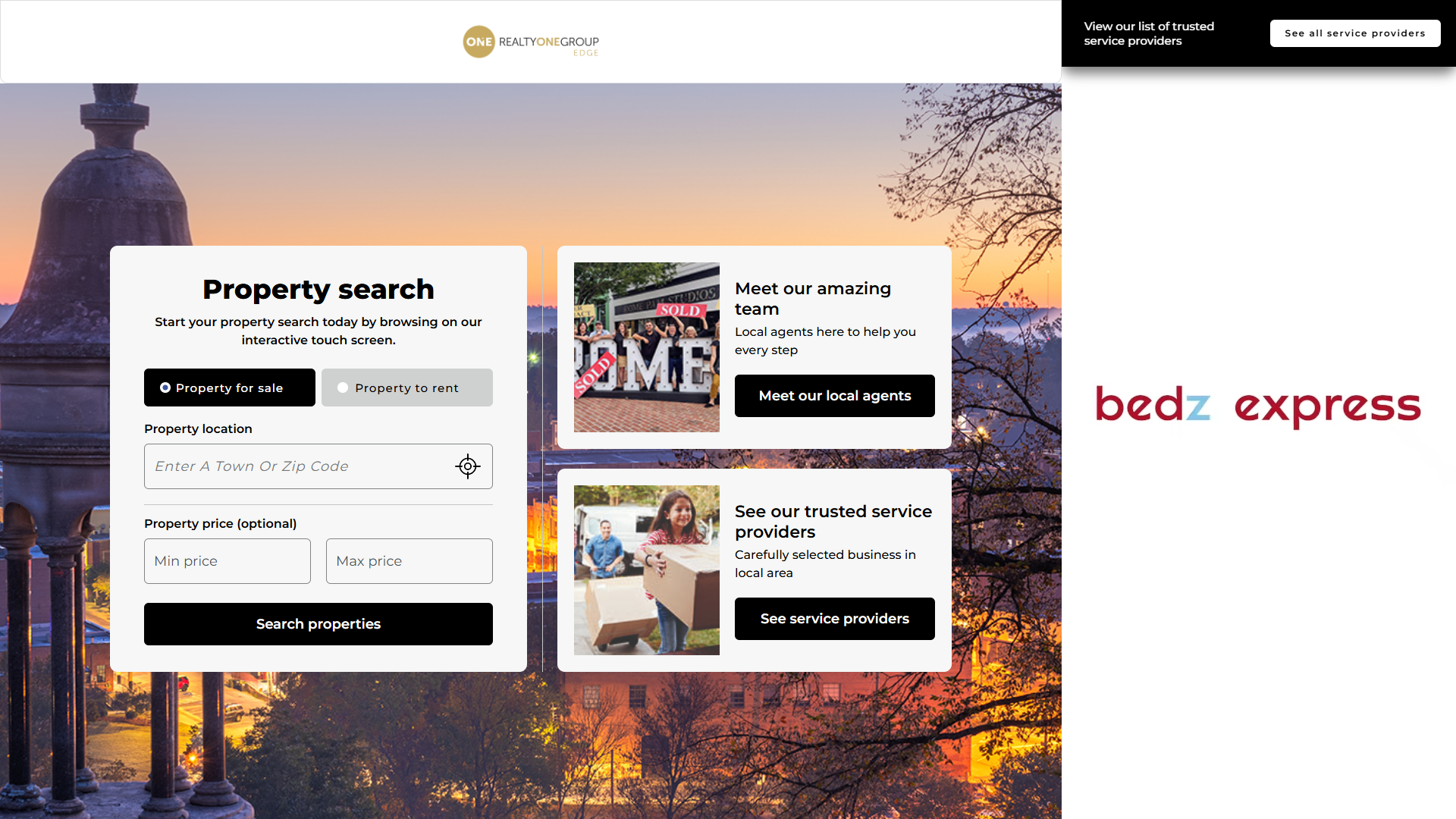Screen dimensions: 1456x819
Task: Click the Property search heading
Action: click(x=318, y=289)
